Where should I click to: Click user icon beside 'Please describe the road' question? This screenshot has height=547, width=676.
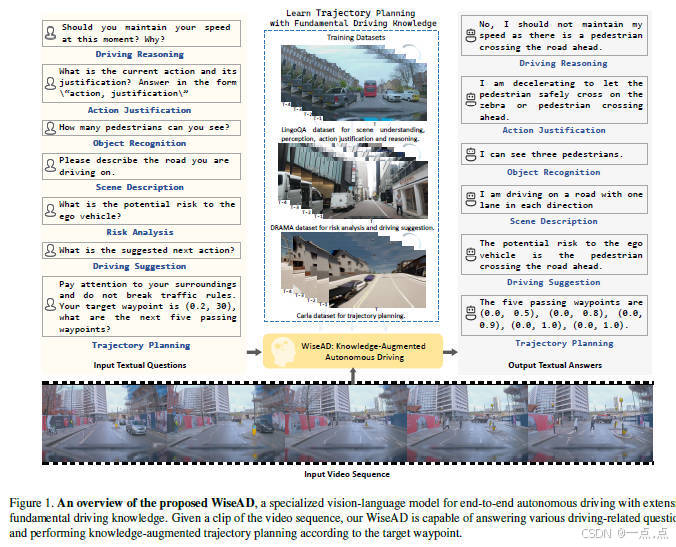click(x=50, y=166)
